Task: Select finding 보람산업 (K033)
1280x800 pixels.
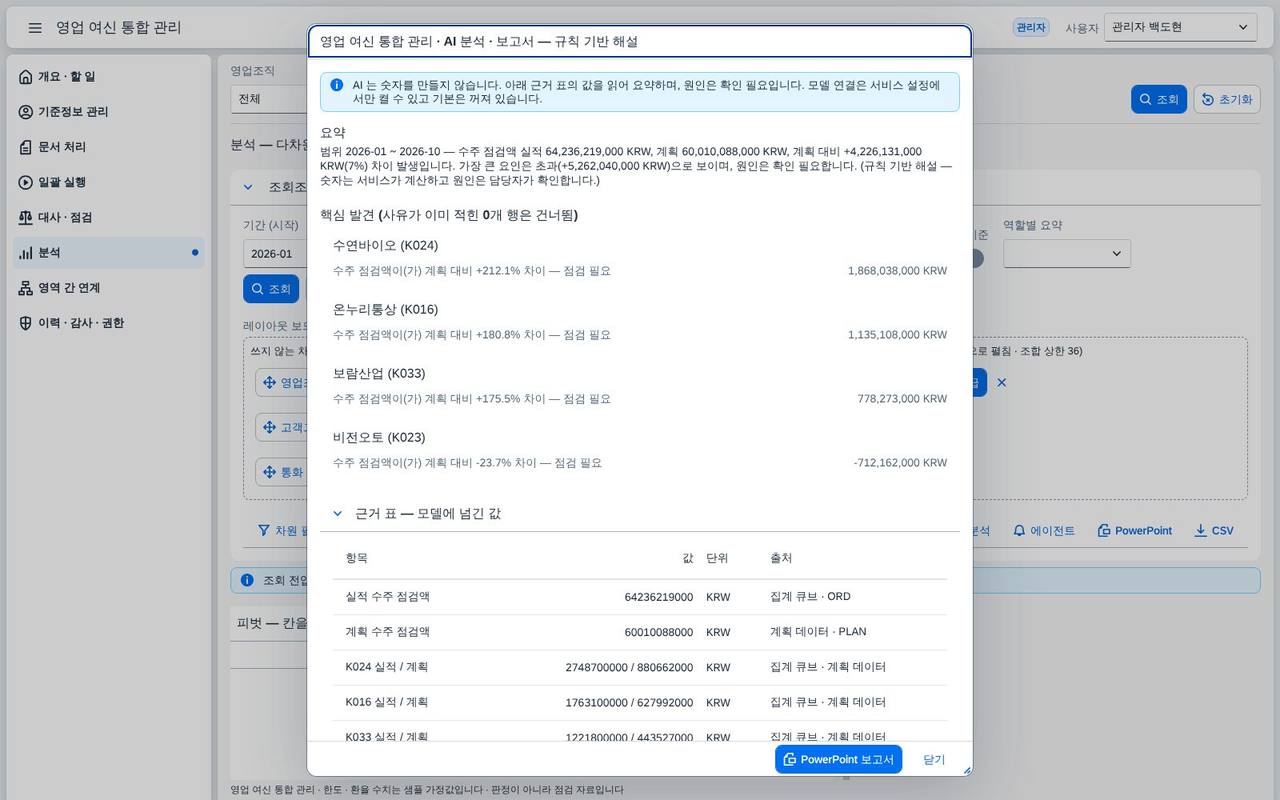Action: tap(640, 386)
